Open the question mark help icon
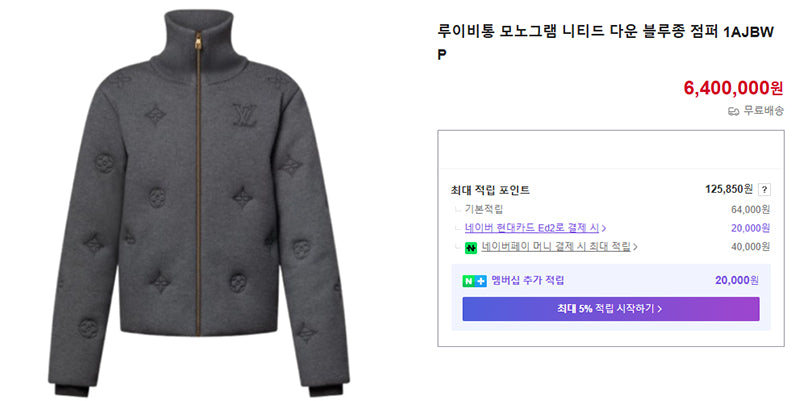 click(764, 189)
